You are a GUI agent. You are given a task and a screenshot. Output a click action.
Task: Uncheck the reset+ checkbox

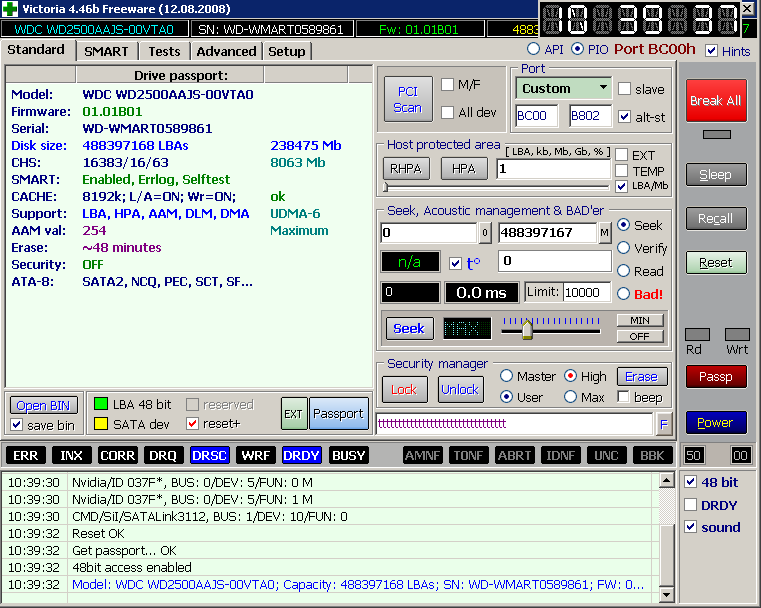(x=193, y=424)
